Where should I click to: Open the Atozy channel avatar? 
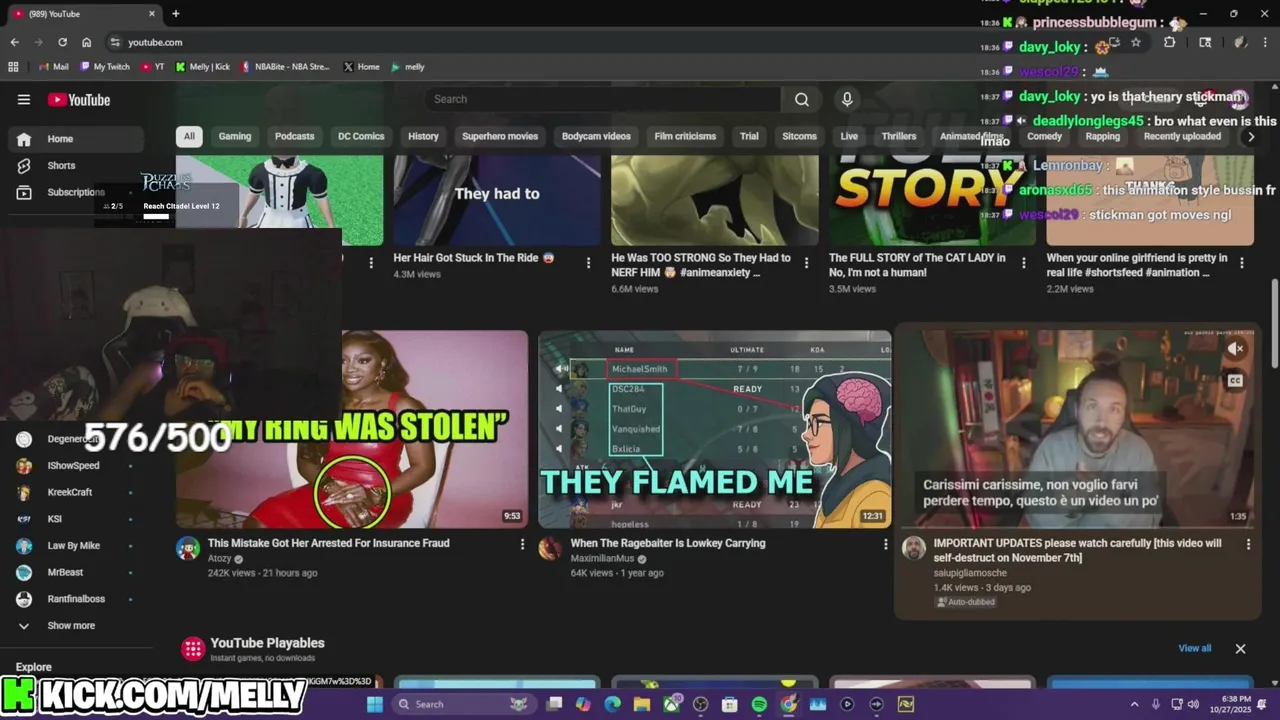click(x=188, y=548)
